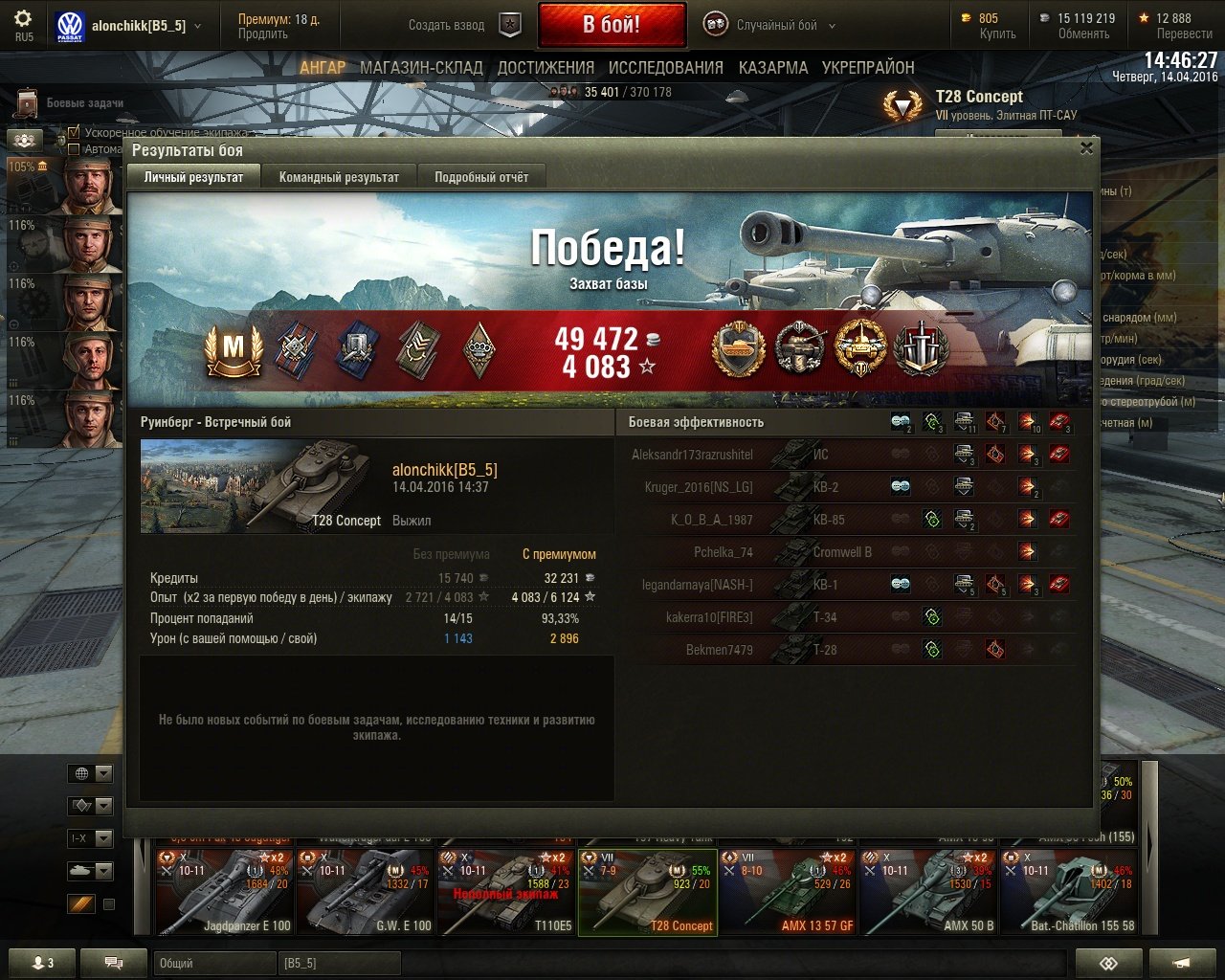Screen dimensions: 1225x980
Task: Start battle with В бой! button
Action: [612, 25]
